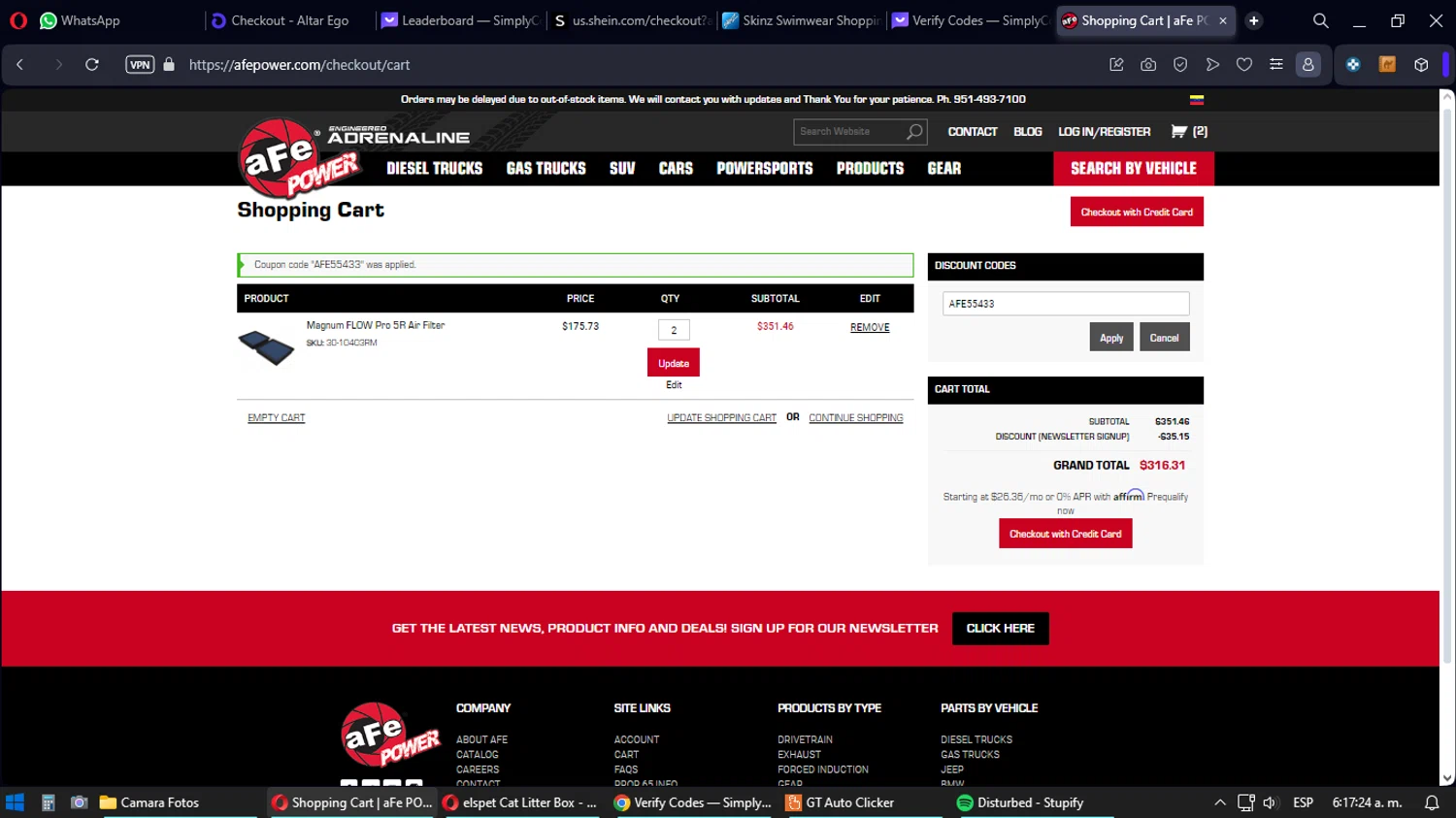
Task: Switch to Verify Codes SimplyCodes tab
Action: [971, 20]
